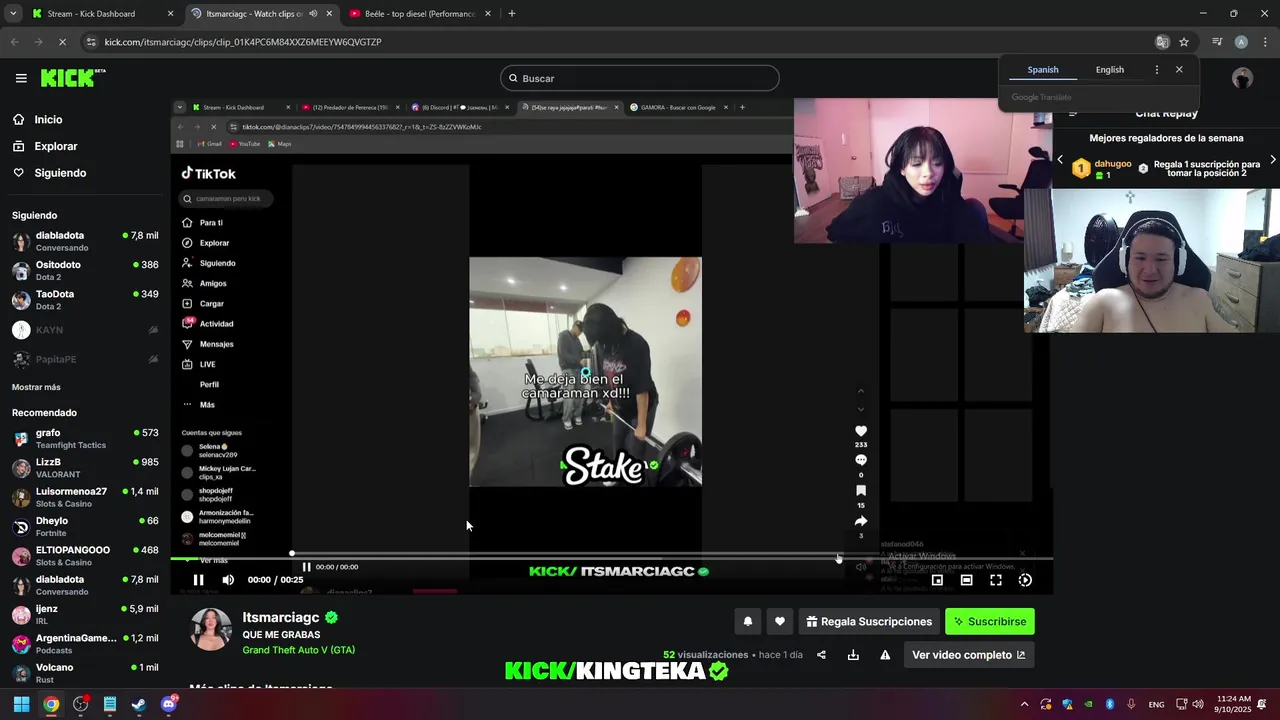Image resolution: width=1280 pixels, height=720 pixels.
Task: Go to Inicio in sidebar
Action: [48, 119]
